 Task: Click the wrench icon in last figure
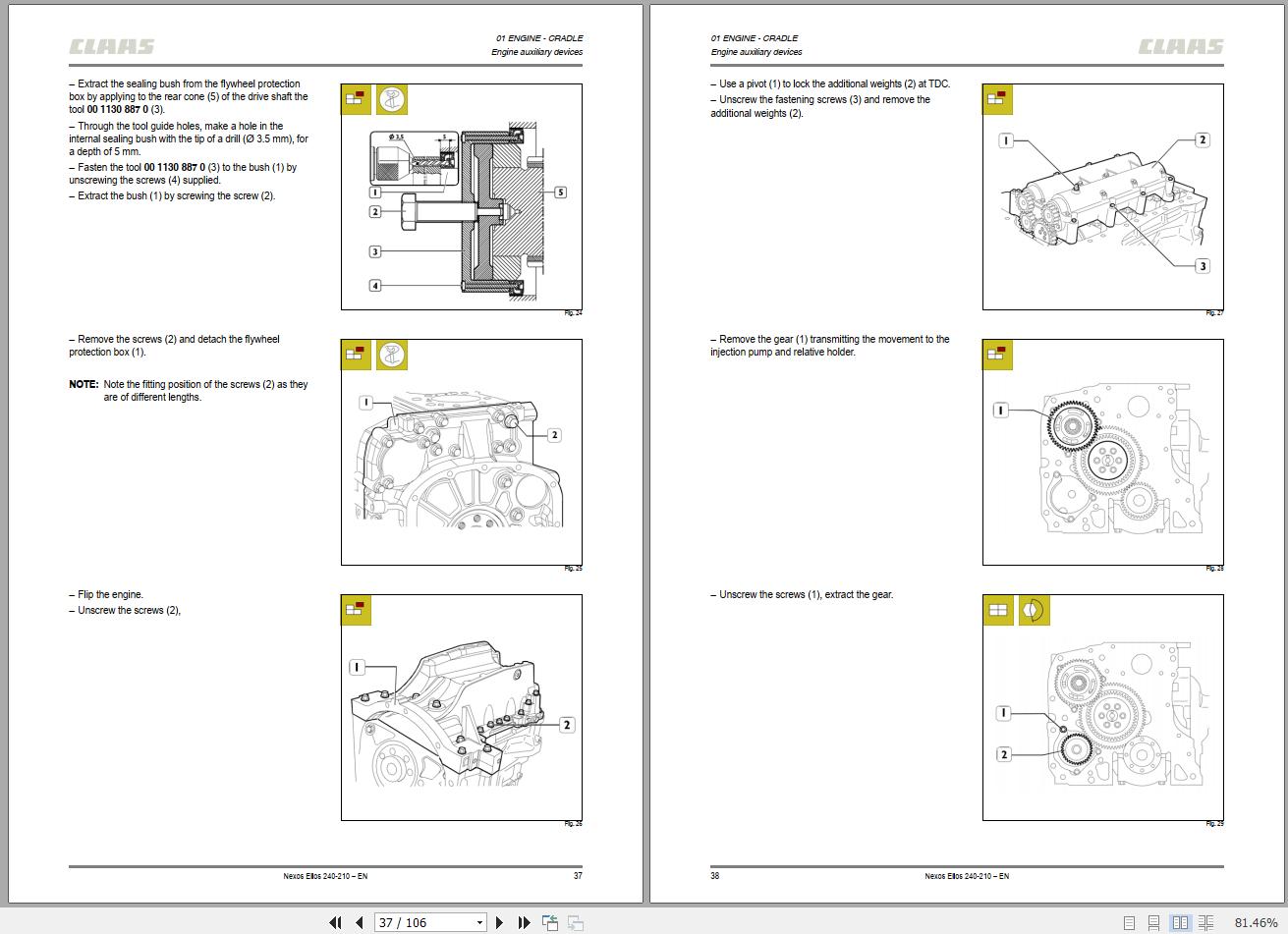[1034, 610]
